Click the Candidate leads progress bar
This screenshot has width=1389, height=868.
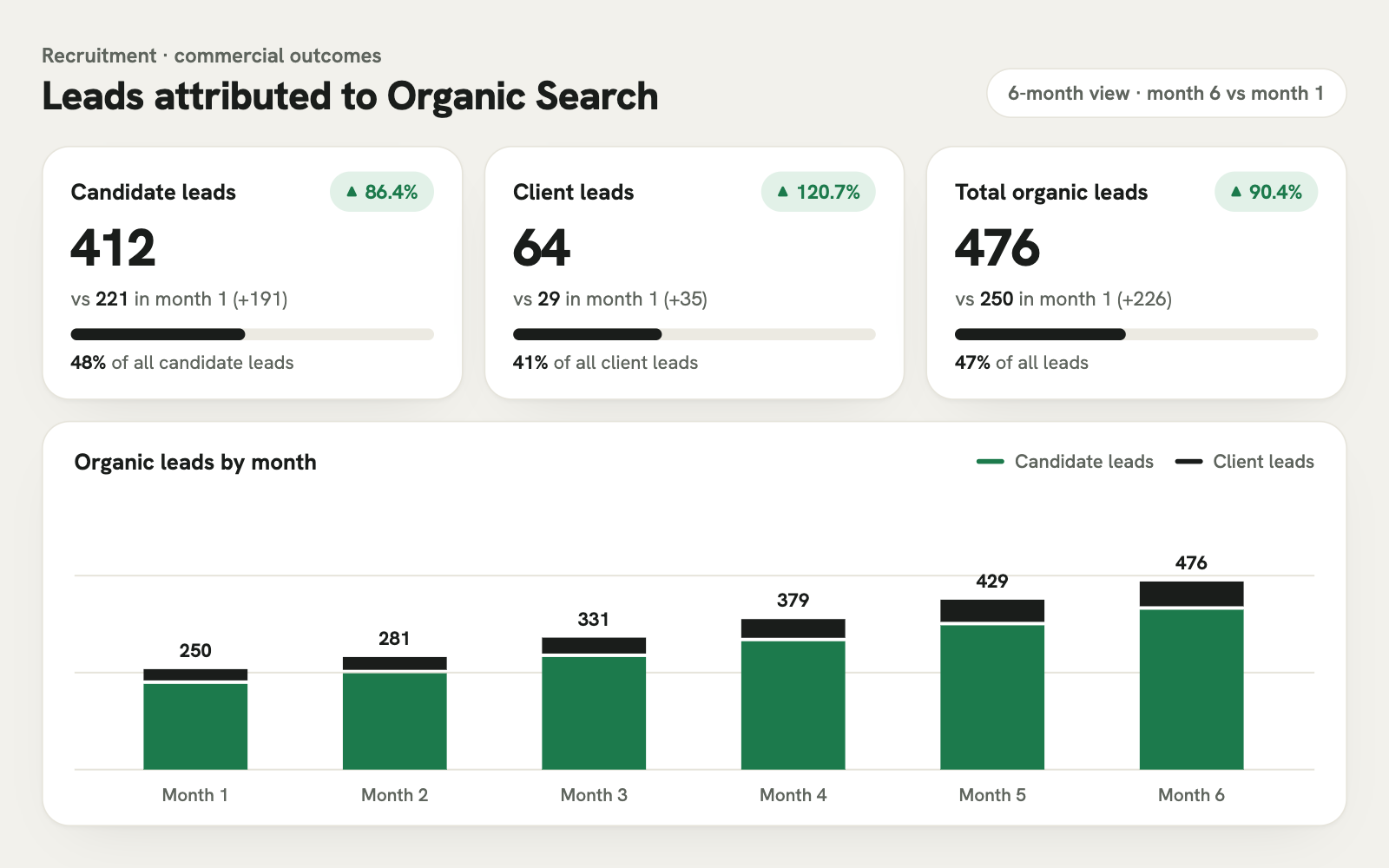[252, 334]
